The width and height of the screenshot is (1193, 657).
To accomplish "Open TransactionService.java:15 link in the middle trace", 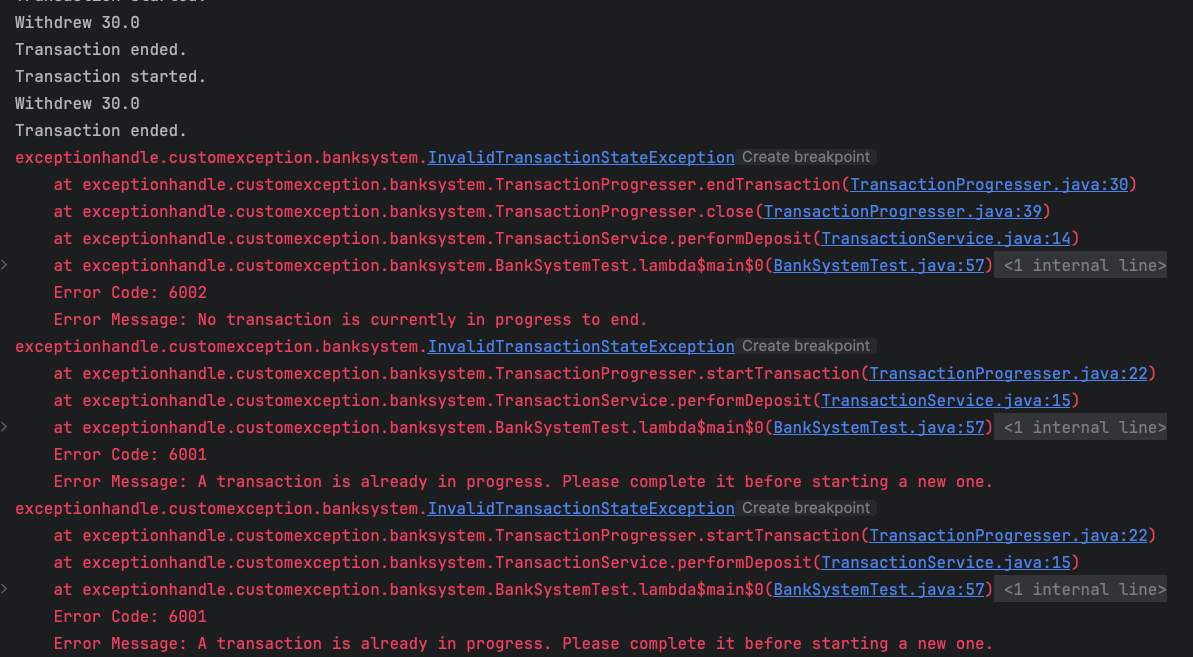I will [946, 401].
